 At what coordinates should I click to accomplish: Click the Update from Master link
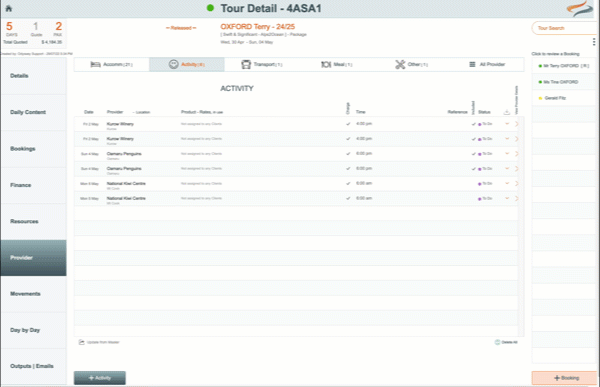pos(103,342)
